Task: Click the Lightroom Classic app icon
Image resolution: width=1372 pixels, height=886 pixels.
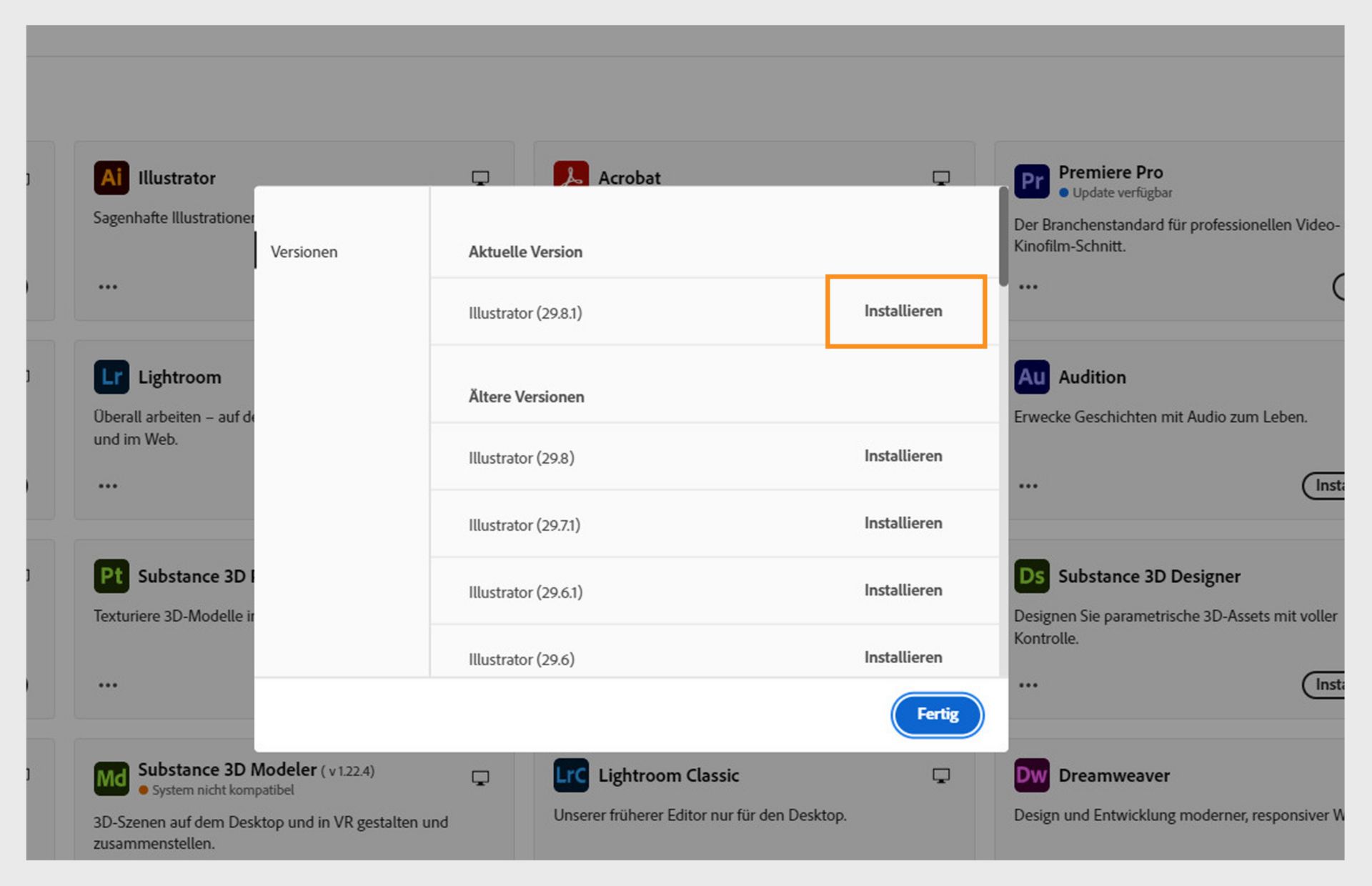Action: pos(570,776)
